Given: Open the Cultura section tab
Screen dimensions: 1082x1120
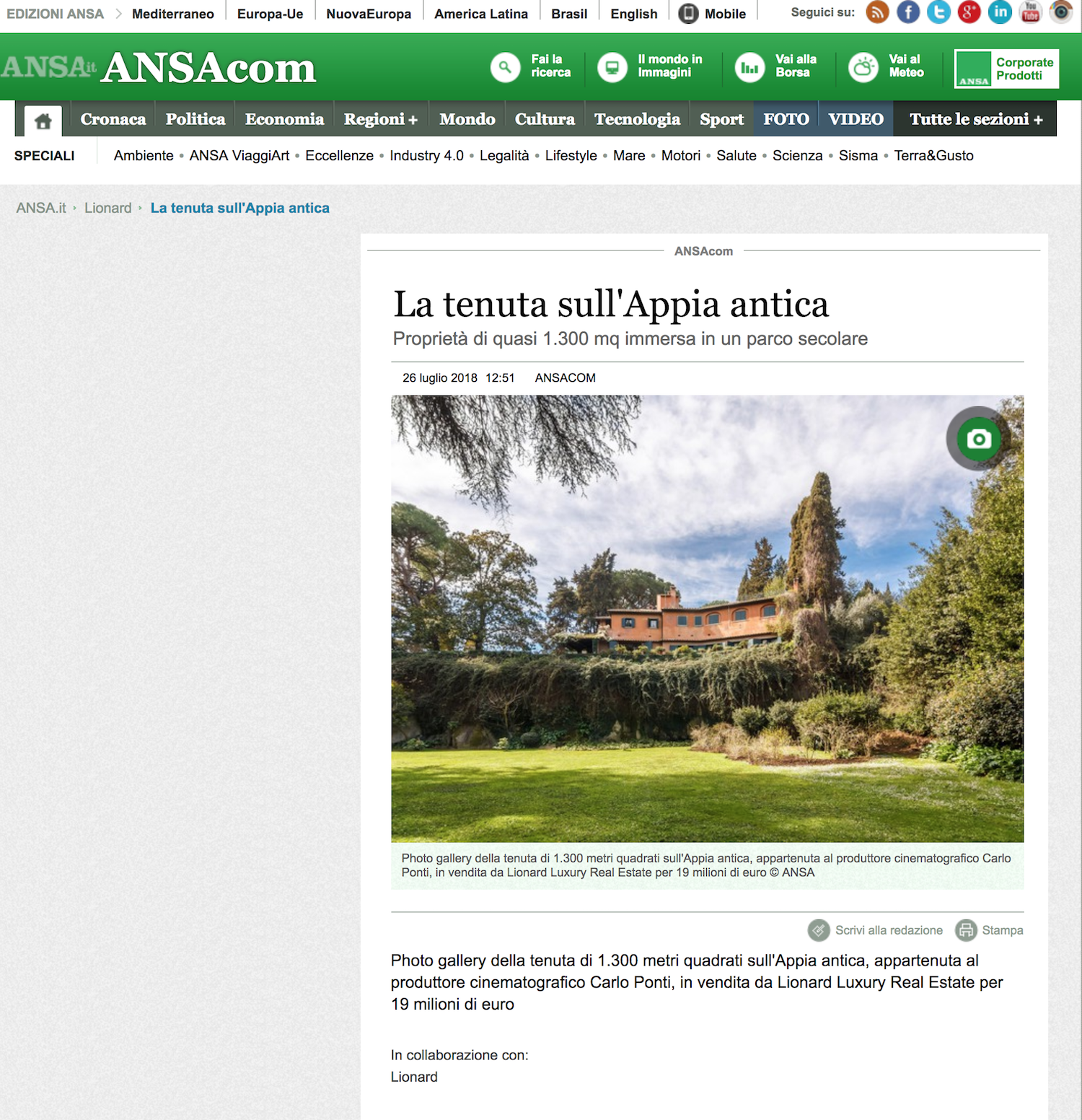Looking at the screenshot, I should point(545,119).
